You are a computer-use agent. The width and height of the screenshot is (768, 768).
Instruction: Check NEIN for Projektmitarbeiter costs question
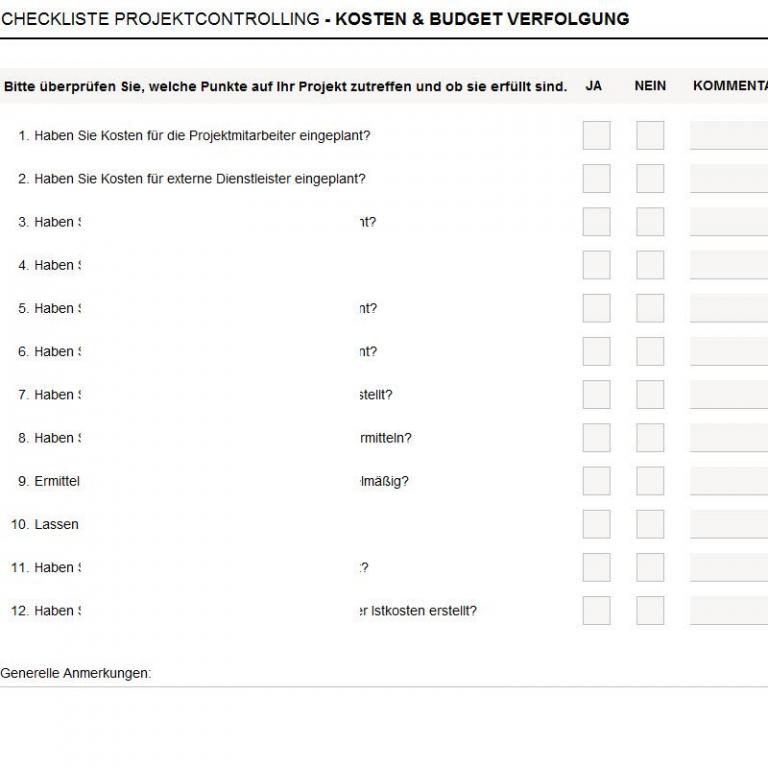[x=650, y=135]
